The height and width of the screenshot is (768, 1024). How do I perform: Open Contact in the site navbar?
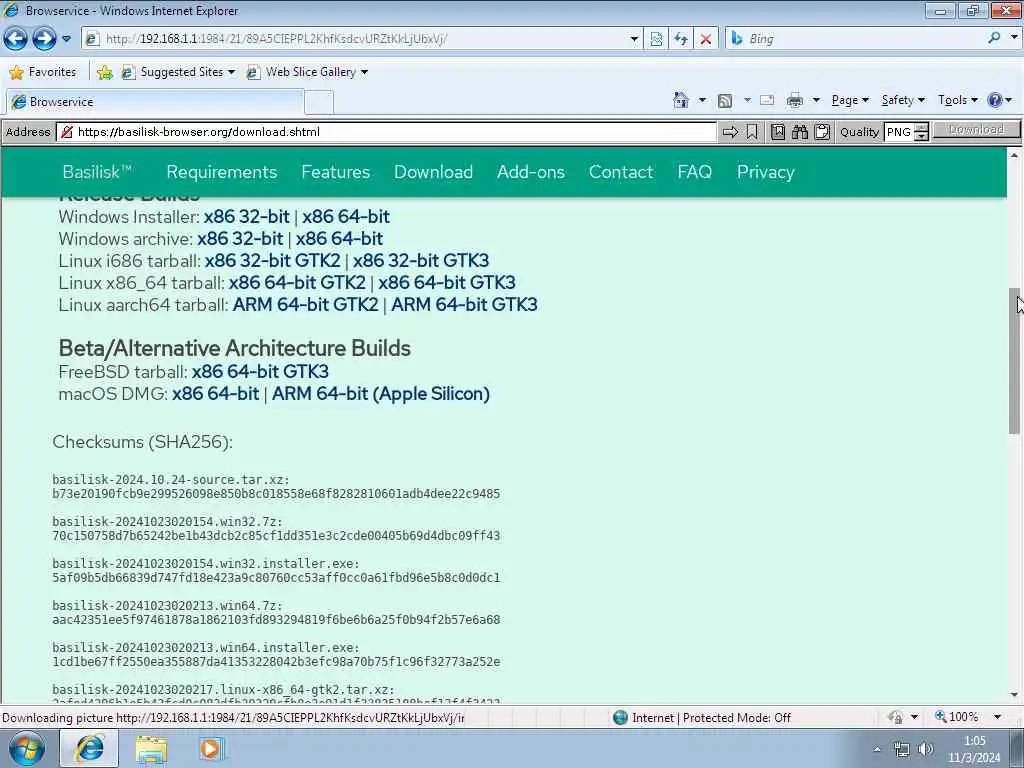coord(620,172)
